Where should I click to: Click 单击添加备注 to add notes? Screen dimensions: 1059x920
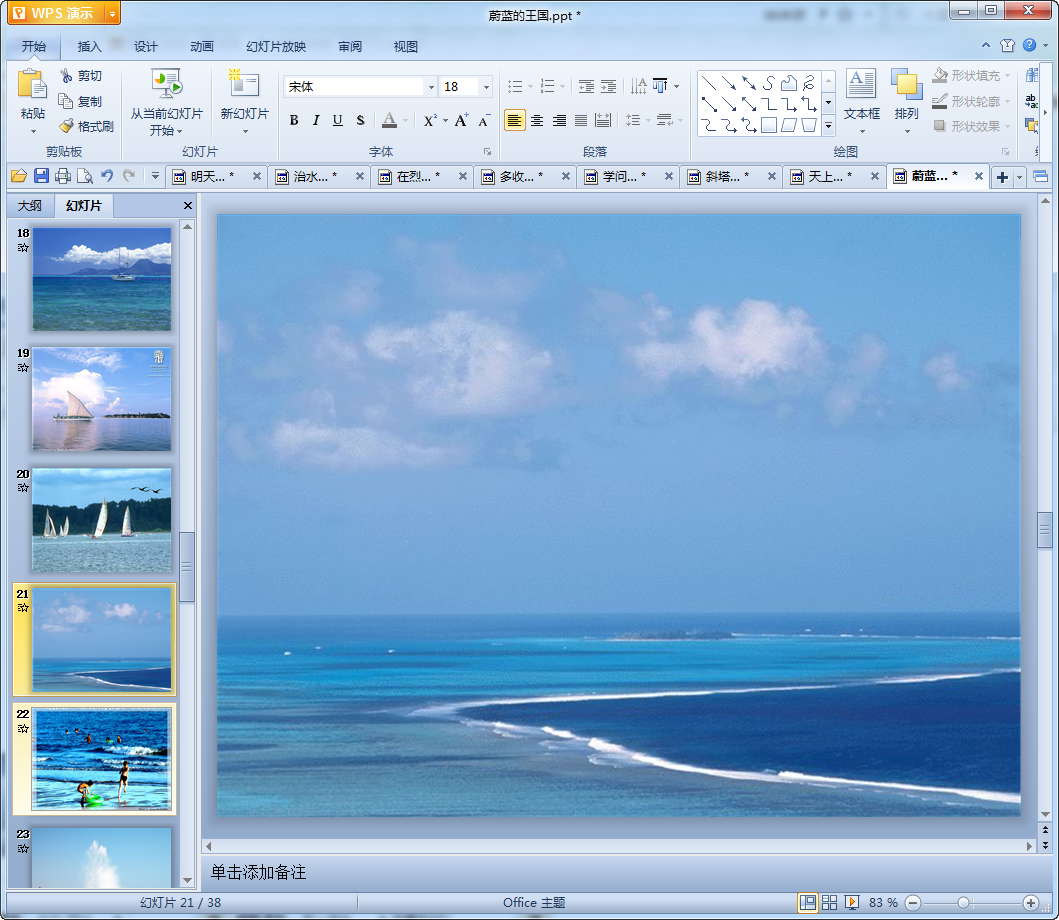pyautogui.click(x=258, y=873)
